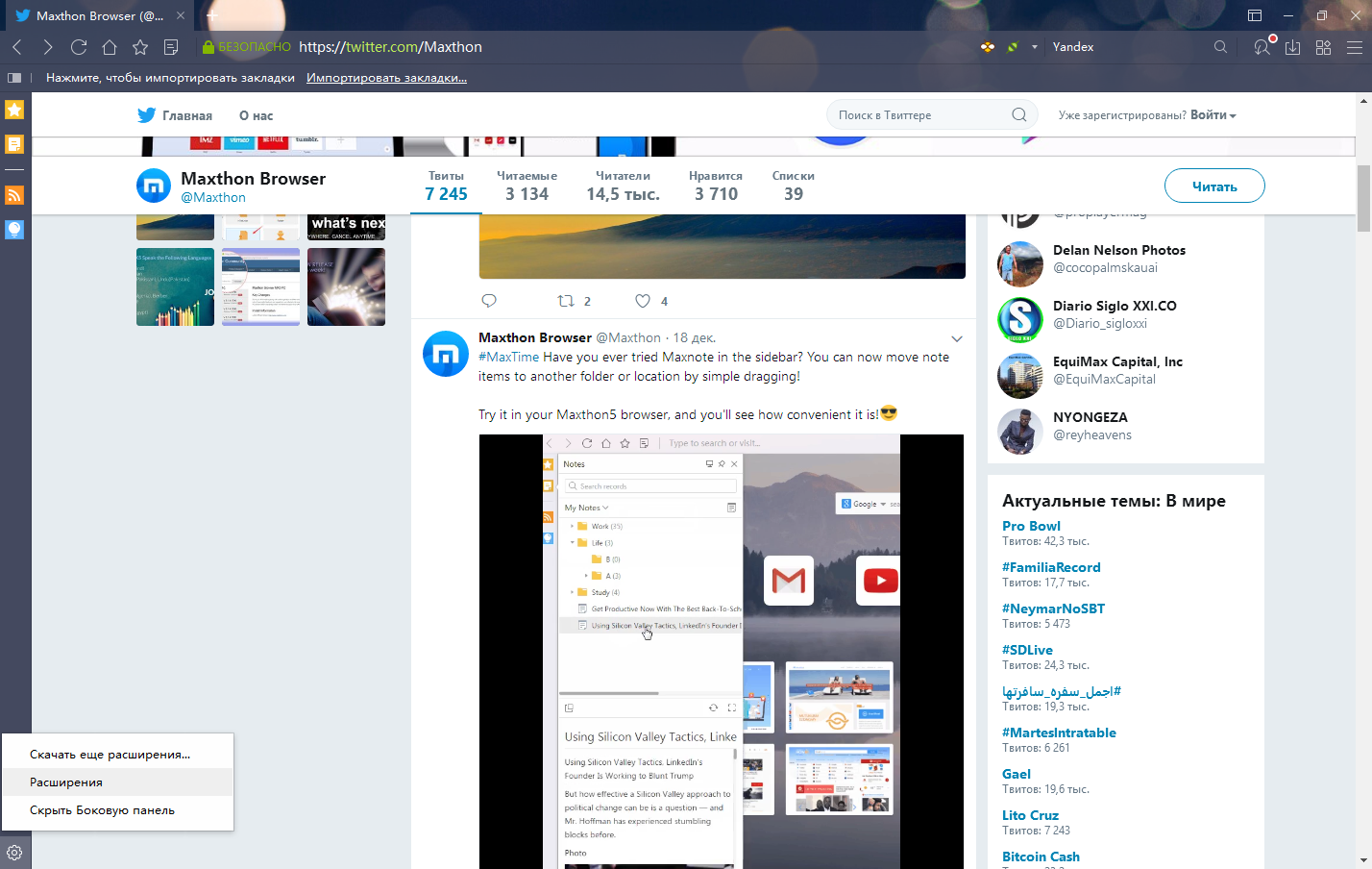Viewport: 1372px width, 869px height.
Task: Open the Pro Bowl trending topic
Action: [1031, 526]
